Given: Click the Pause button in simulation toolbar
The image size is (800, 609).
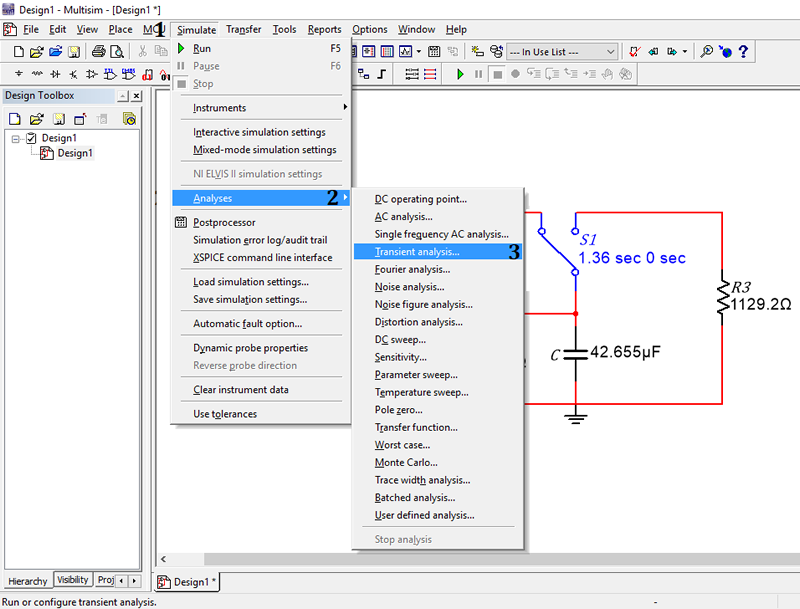Looking at the screenshot, I should pos(478,74).
